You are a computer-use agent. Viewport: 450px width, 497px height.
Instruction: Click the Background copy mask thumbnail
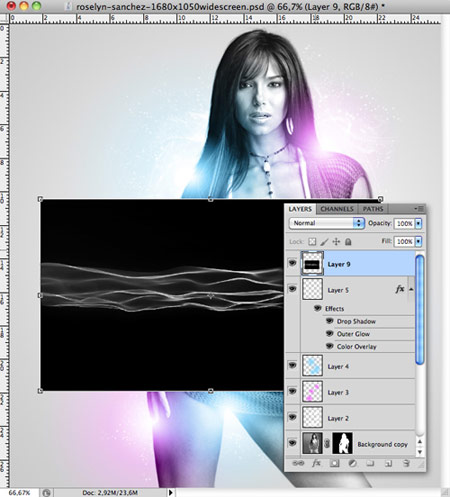click(342, 443)
